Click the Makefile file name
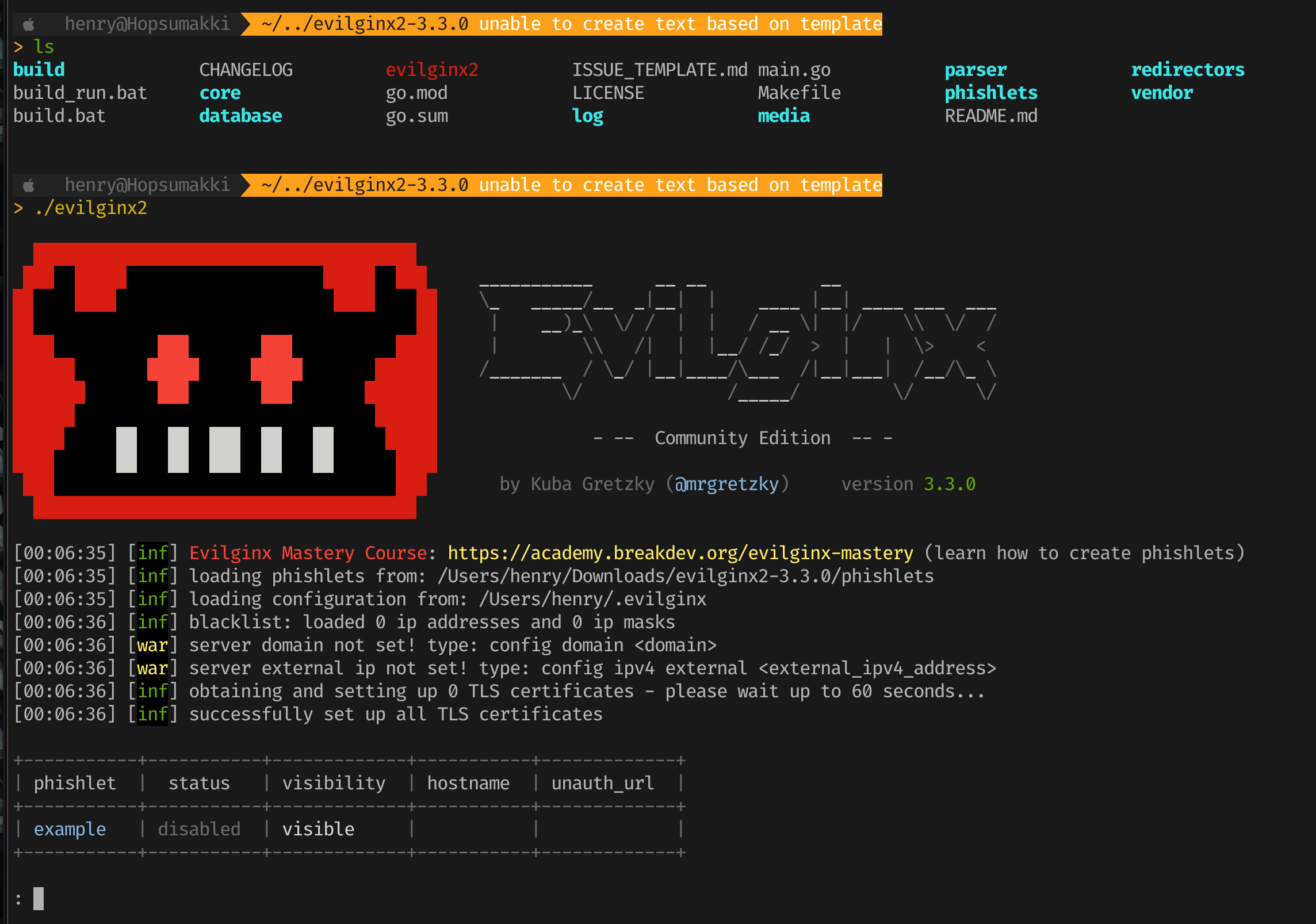 pos(799,93)
